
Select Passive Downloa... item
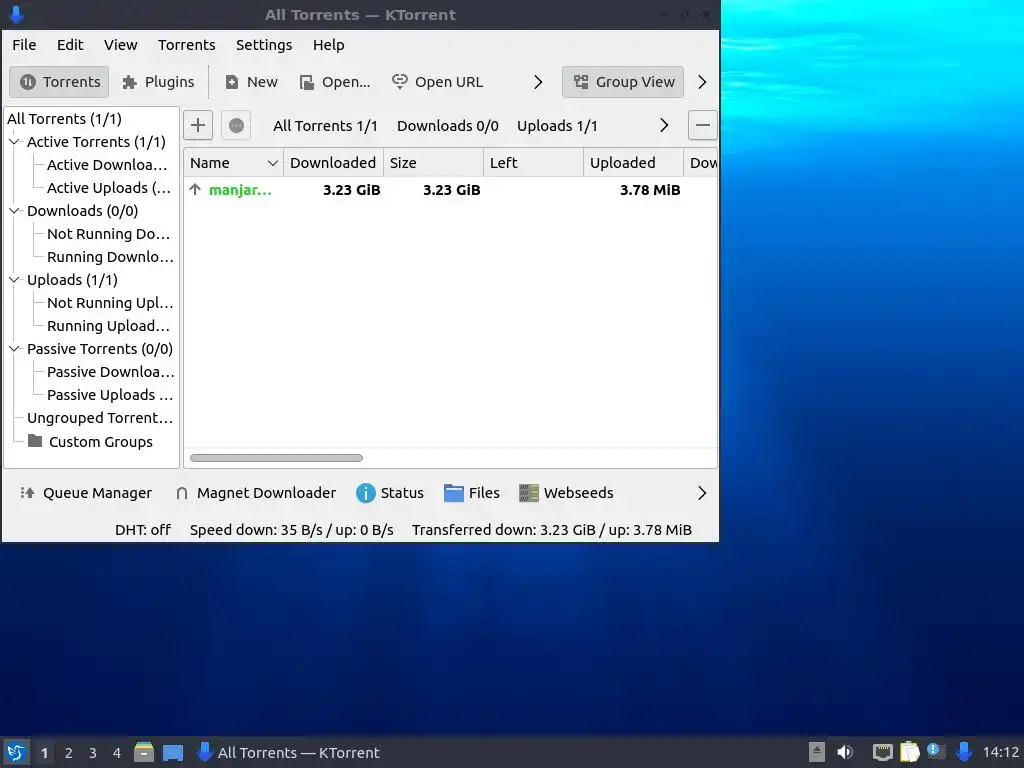[x=110, y=372]
